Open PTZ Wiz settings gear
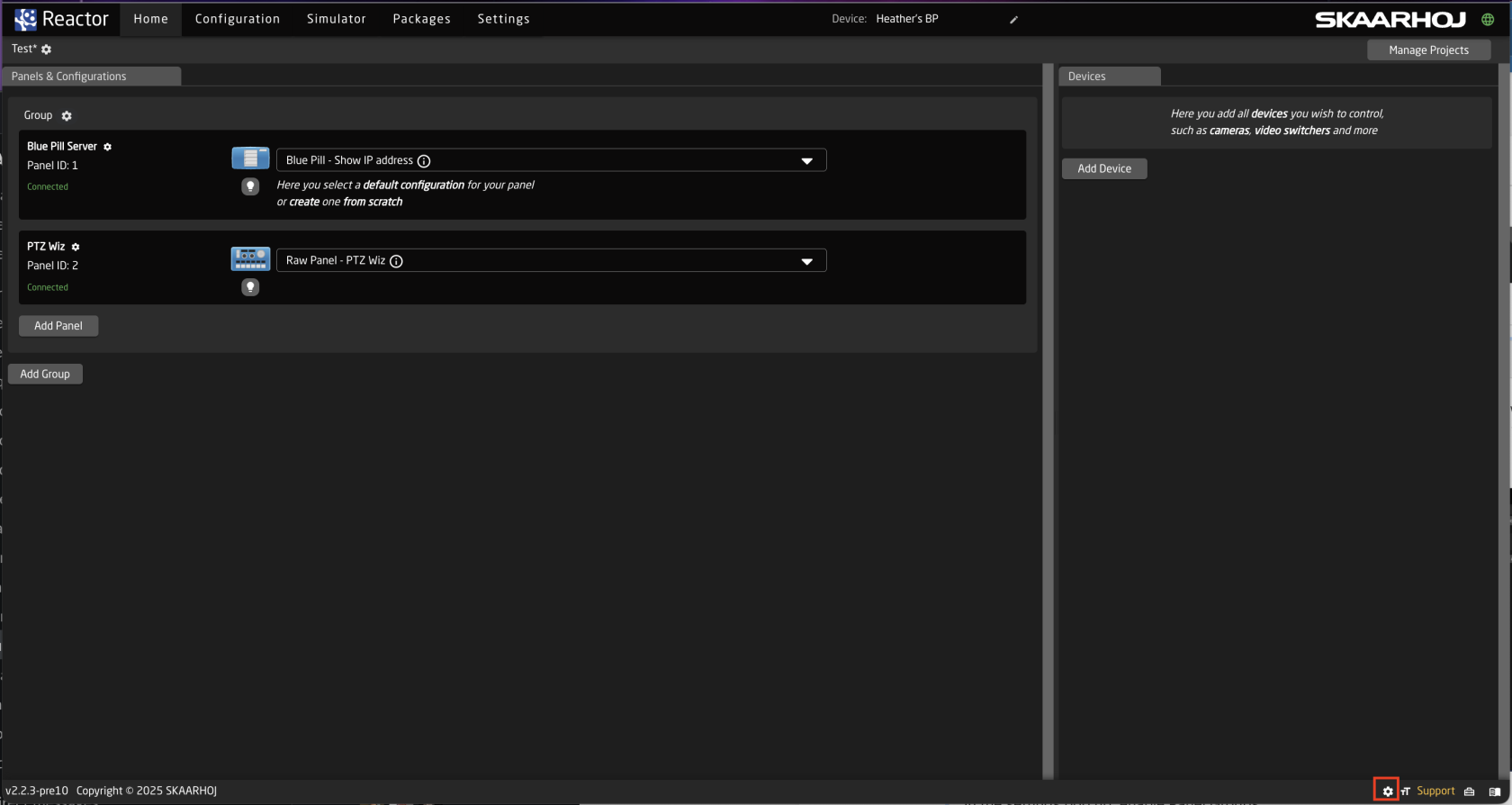The height and width of the screenshot is (805, 1512). pos(76,247)
